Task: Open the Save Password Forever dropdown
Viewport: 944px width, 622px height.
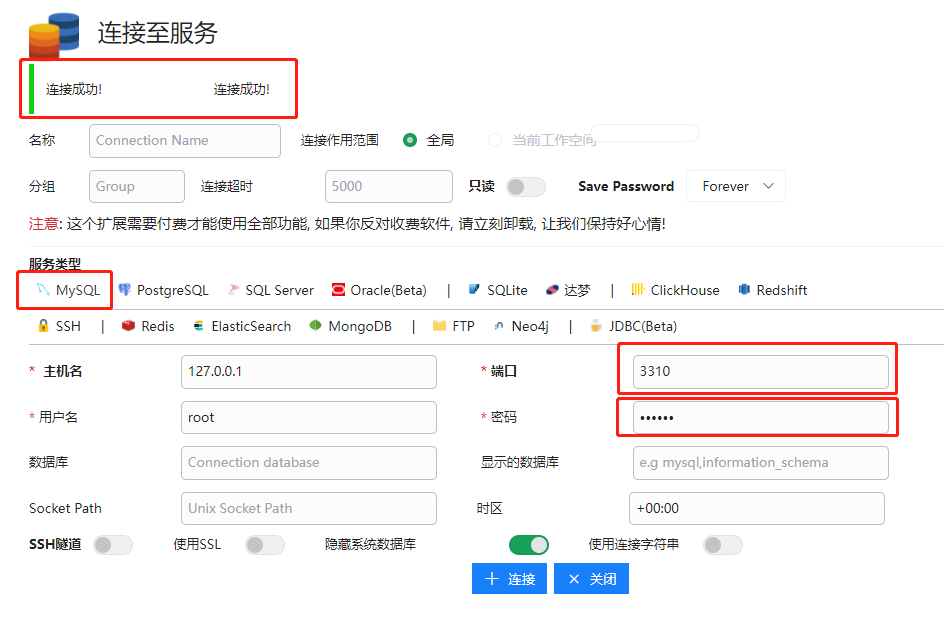Action: point(736,186)
